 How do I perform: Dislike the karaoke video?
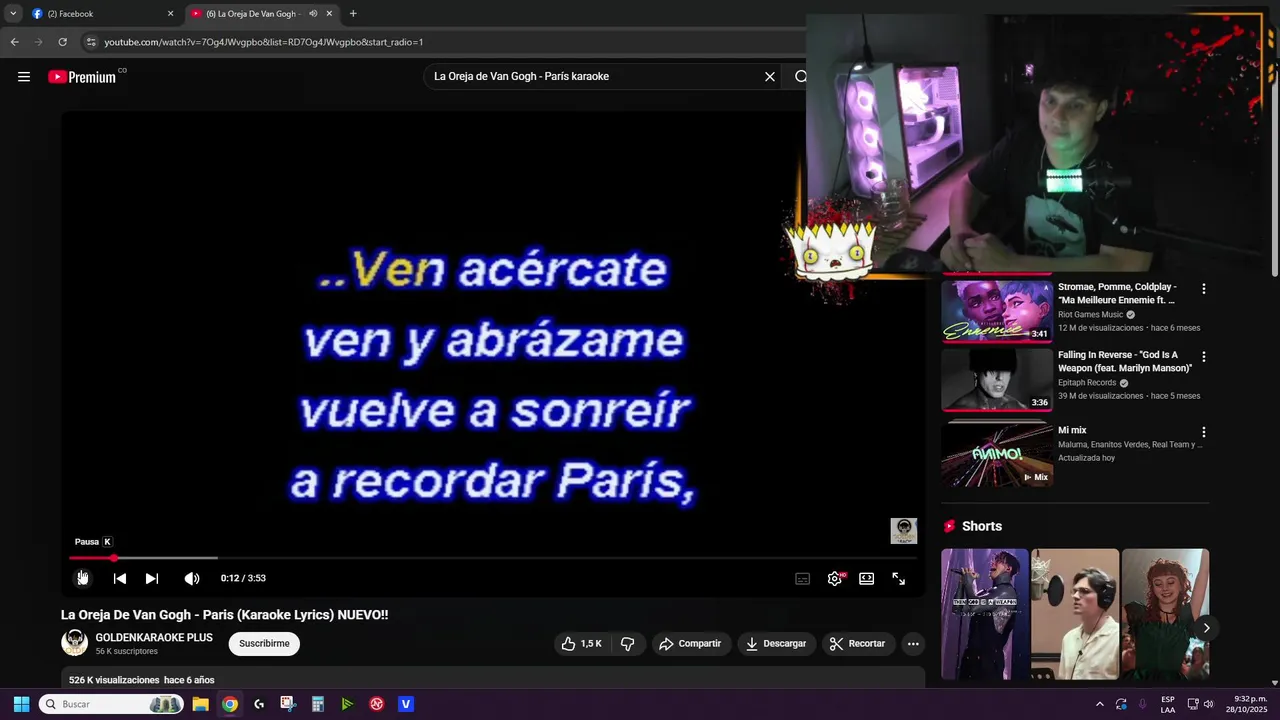628,644
